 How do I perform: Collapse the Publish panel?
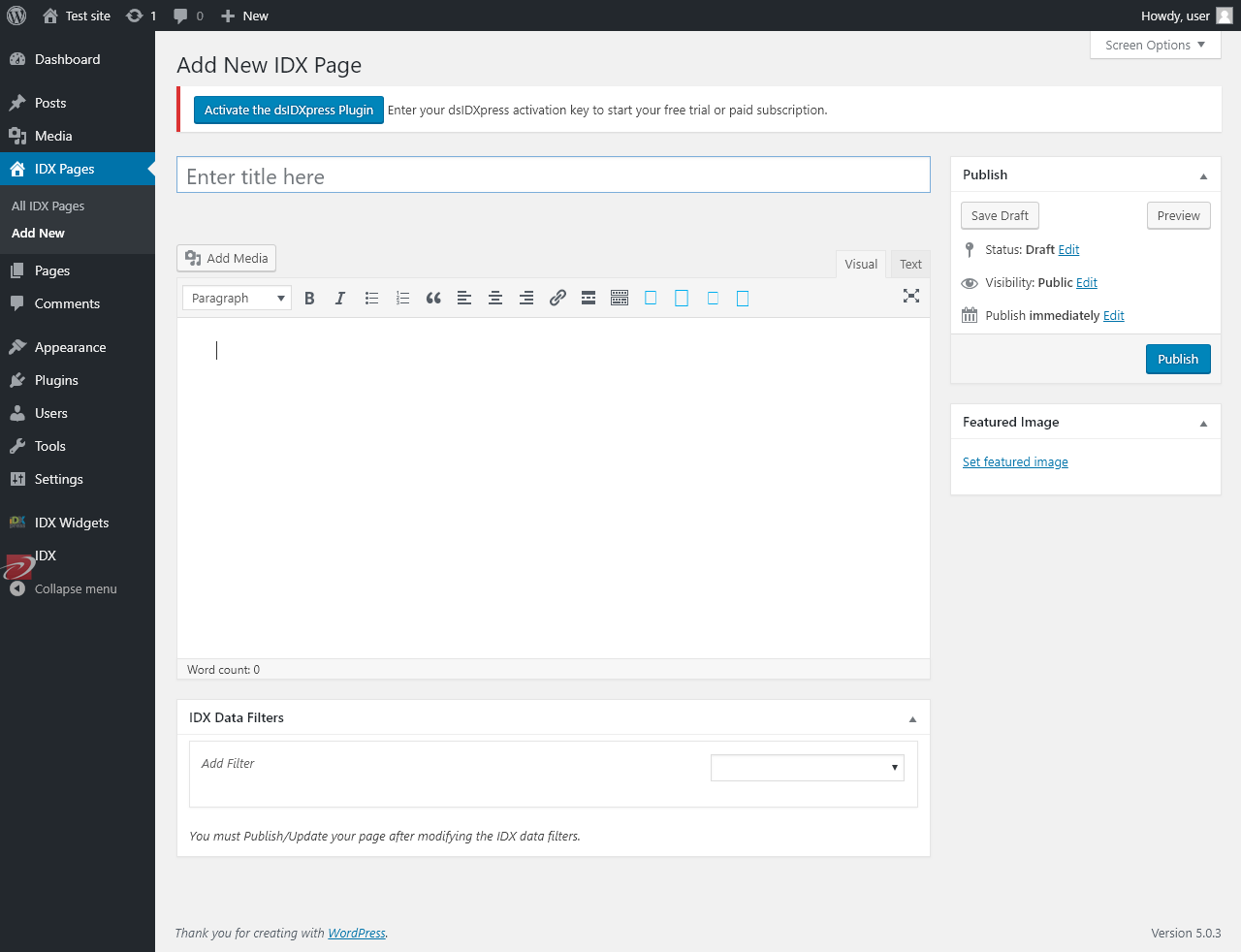[1203, 175]
